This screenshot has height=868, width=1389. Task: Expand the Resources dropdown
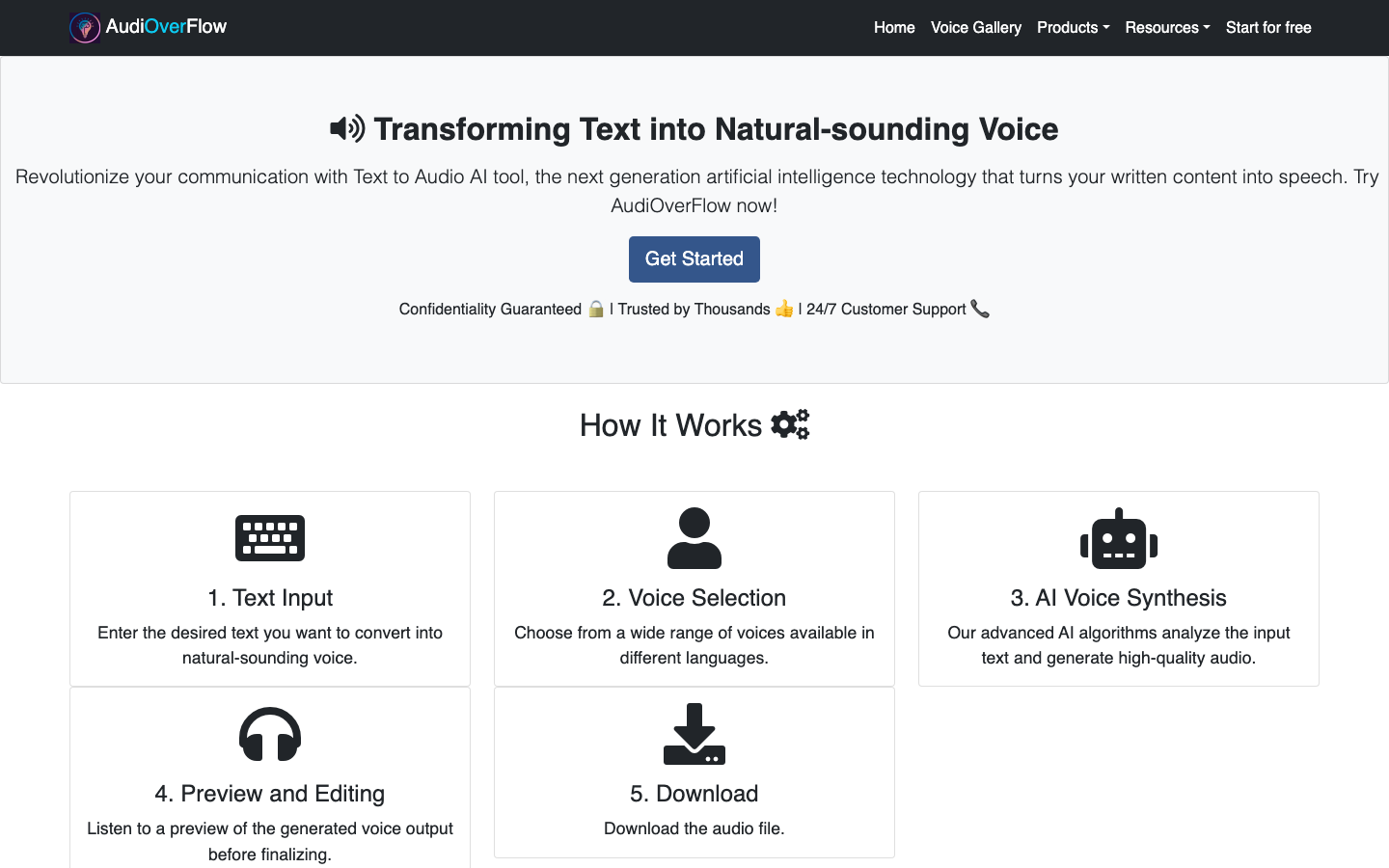click(1167, 28)
